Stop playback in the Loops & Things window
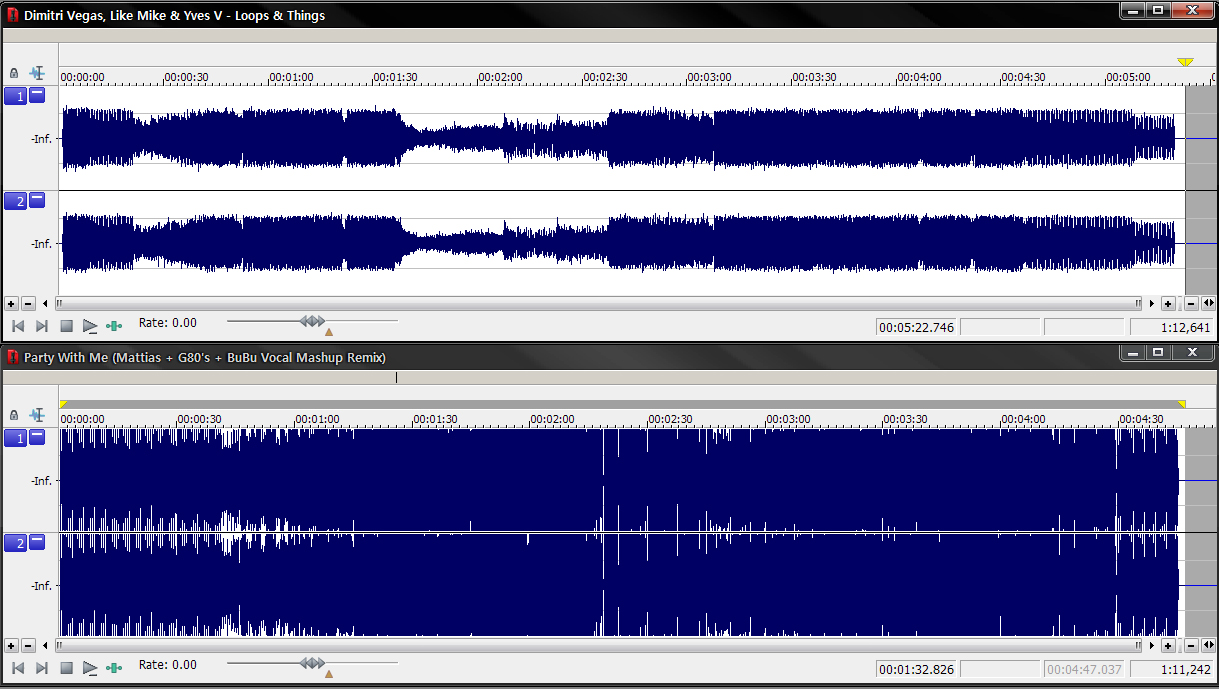The height and width of the screenshot is (689, 1219). click(x=66, y=326)
